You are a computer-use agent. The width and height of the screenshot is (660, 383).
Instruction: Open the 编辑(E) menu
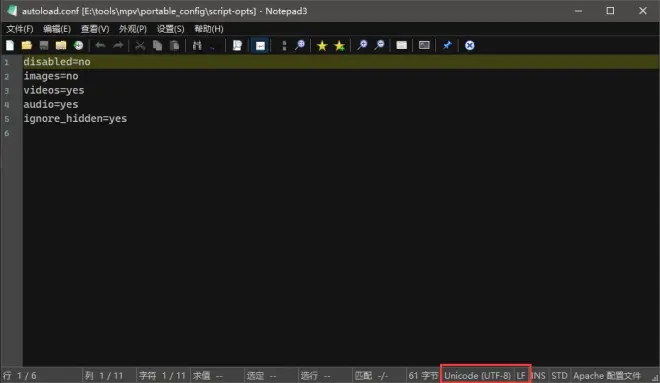(x=57, y=29)
